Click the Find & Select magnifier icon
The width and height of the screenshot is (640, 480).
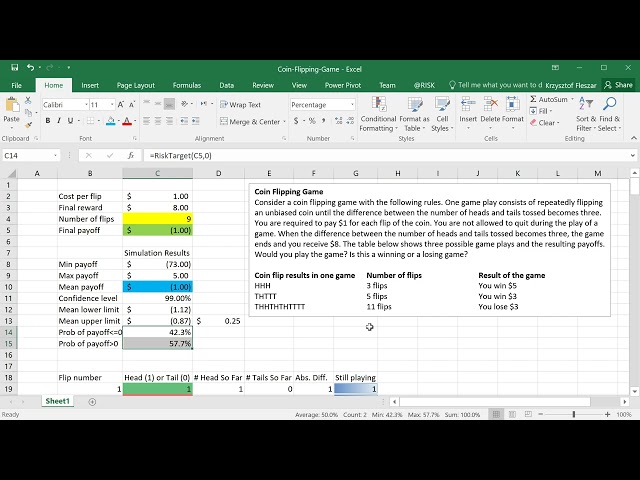click(x=609, y=104)
